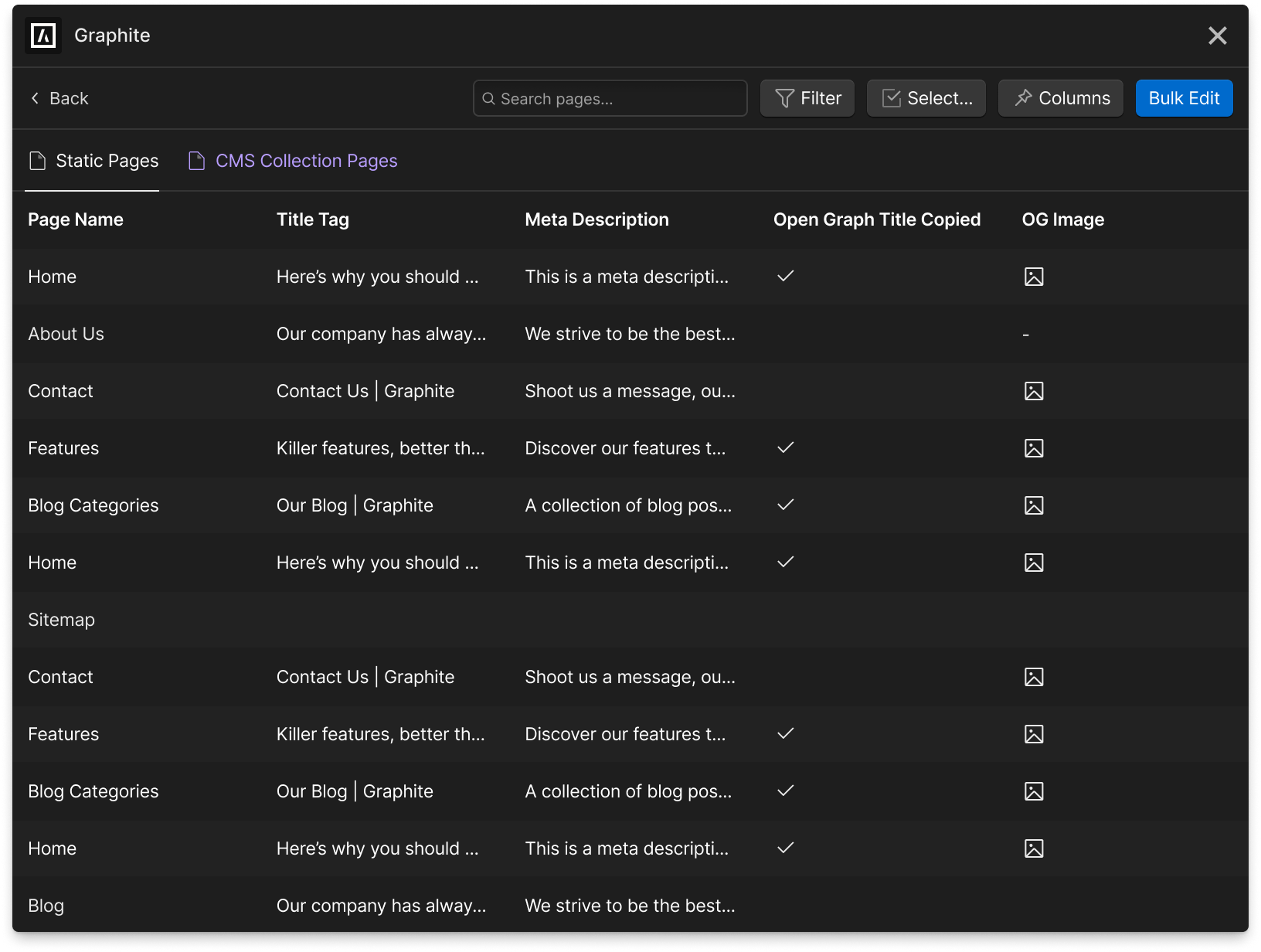Click the Select... button
Viewport: 1261px width, 952px height.
(x=926, y=98)
